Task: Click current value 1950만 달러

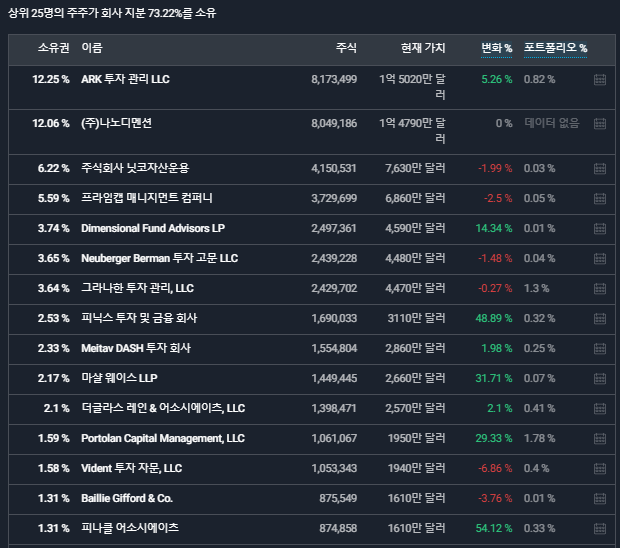Action: tap(416, 438)
